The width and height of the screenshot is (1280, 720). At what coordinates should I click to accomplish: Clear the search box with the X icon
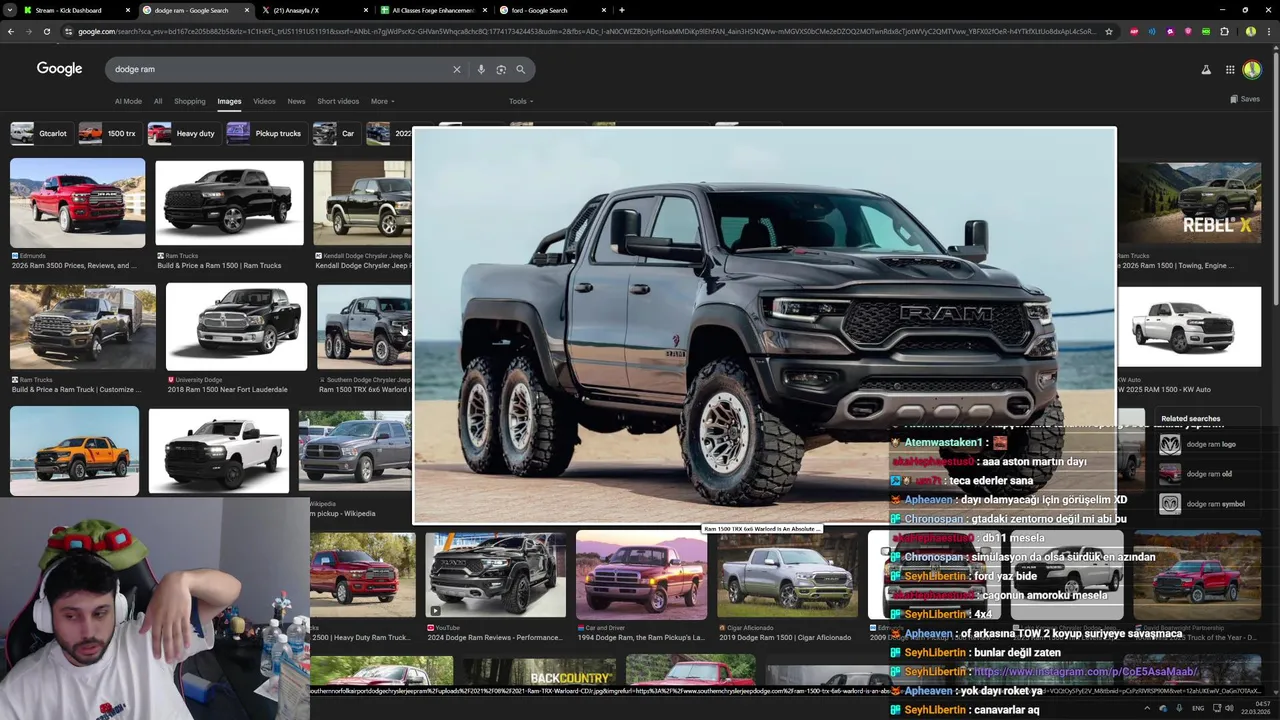(x=457, y=69)
